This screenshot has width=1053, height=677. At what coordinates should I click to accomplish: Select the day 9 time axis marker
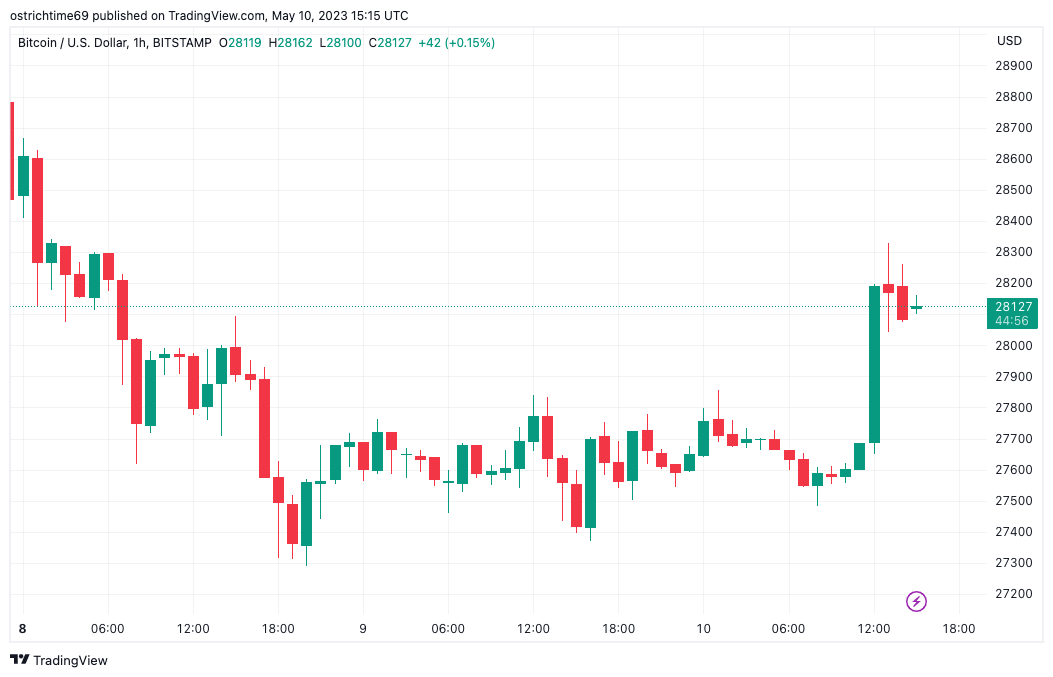pyautogui.click(x=363, y=629)
